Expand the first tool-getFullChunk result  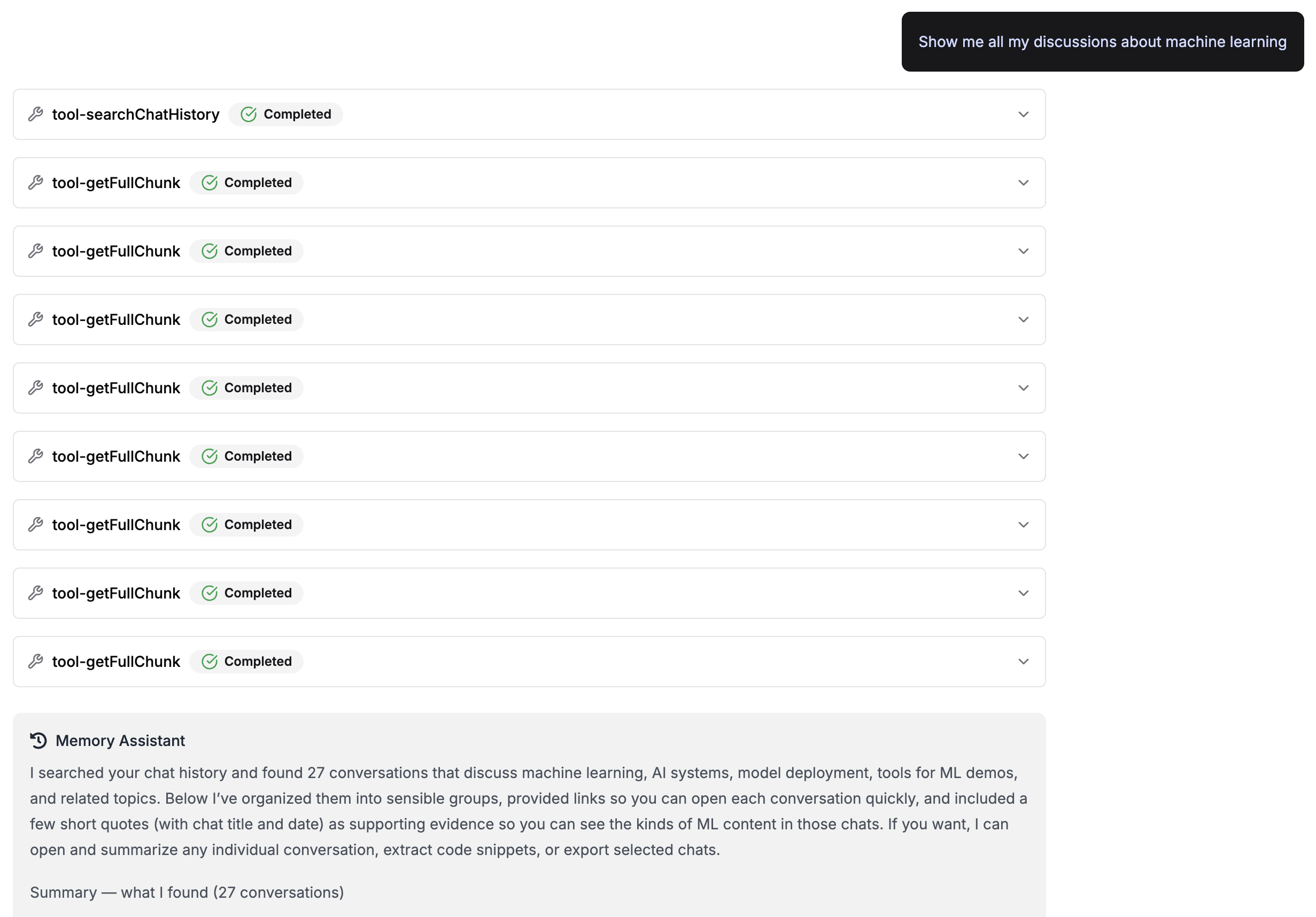(x=1024, y=182)
